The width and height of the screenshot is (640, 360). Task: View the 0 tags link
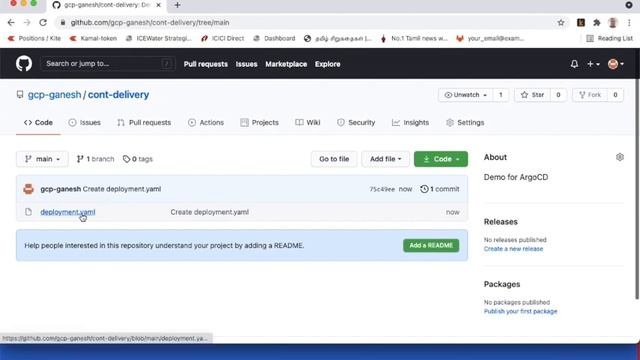pyautogui.click(x=138, y=159)
